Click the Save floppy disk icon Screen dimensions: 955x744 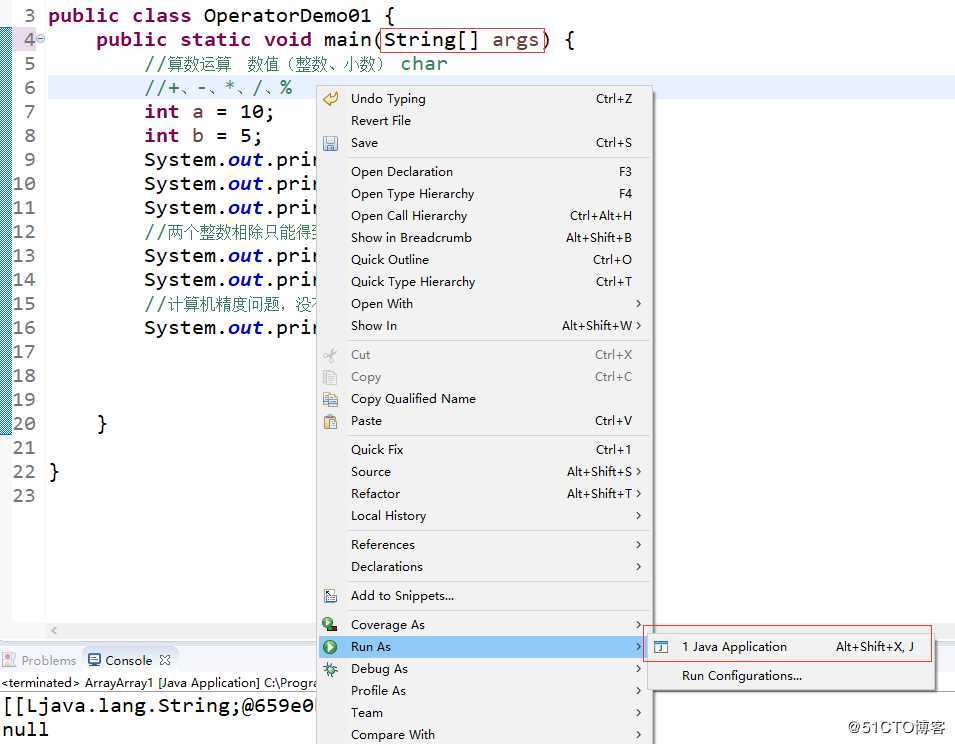(x=331, y=143)
